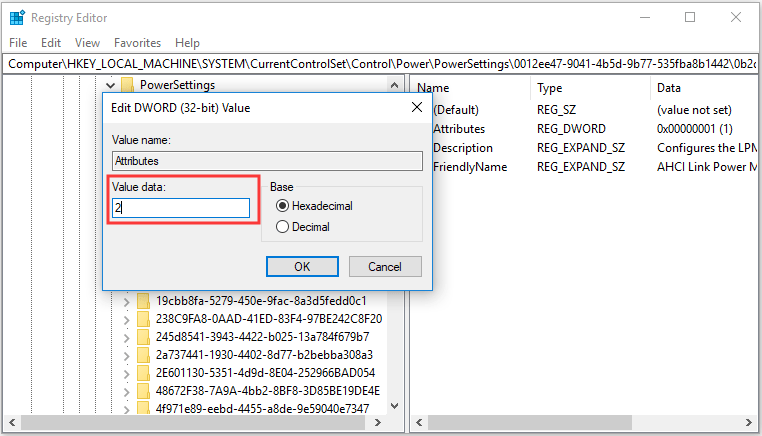This screenshot has width=762, height=436.
Task: Click the registry path address bar
Action: point(381,64)
